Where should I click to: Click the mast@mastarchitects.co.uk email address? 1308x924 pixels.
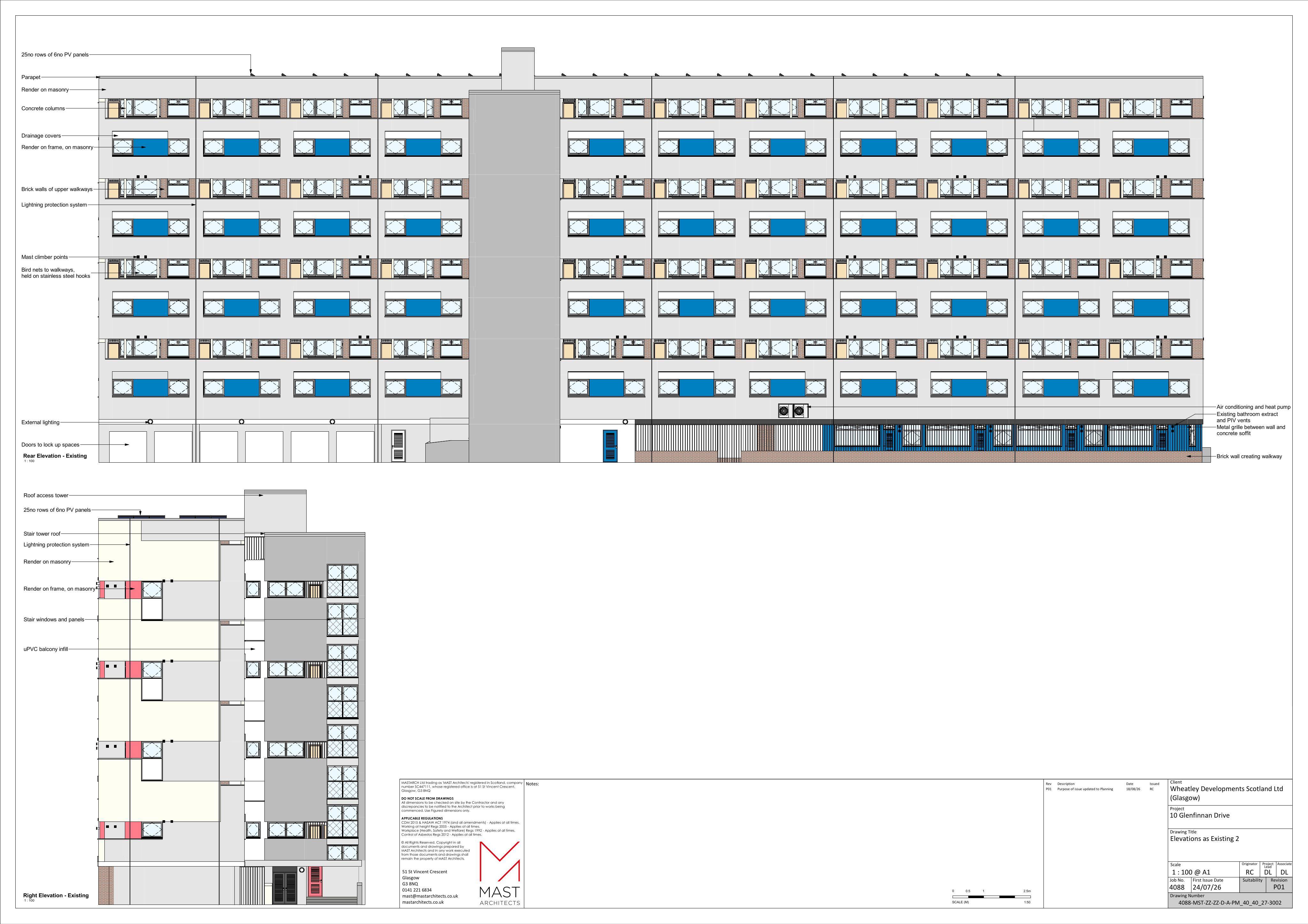pos(430,896)
